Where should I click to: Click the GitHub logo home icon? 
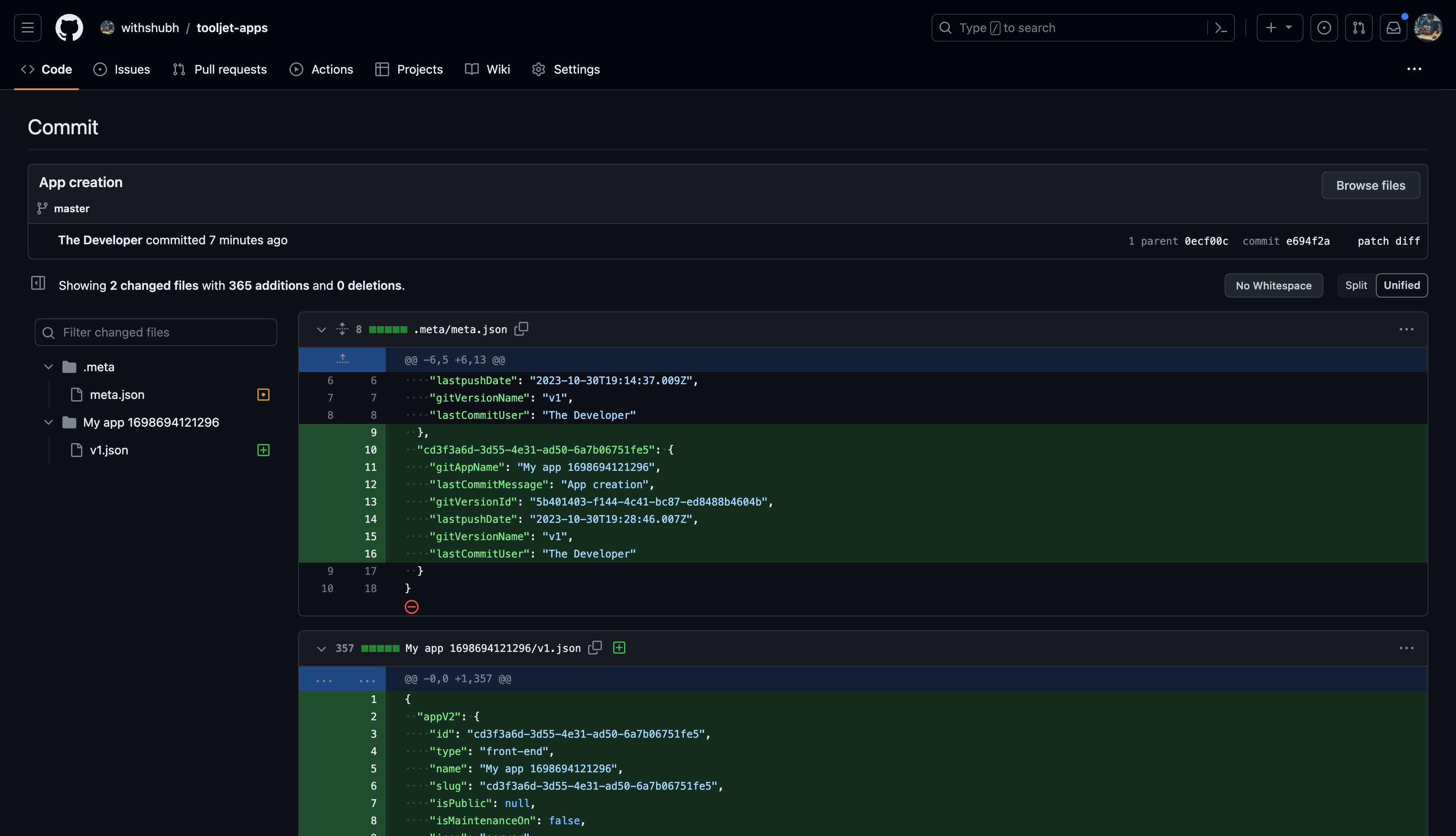[x=69, y=28]
